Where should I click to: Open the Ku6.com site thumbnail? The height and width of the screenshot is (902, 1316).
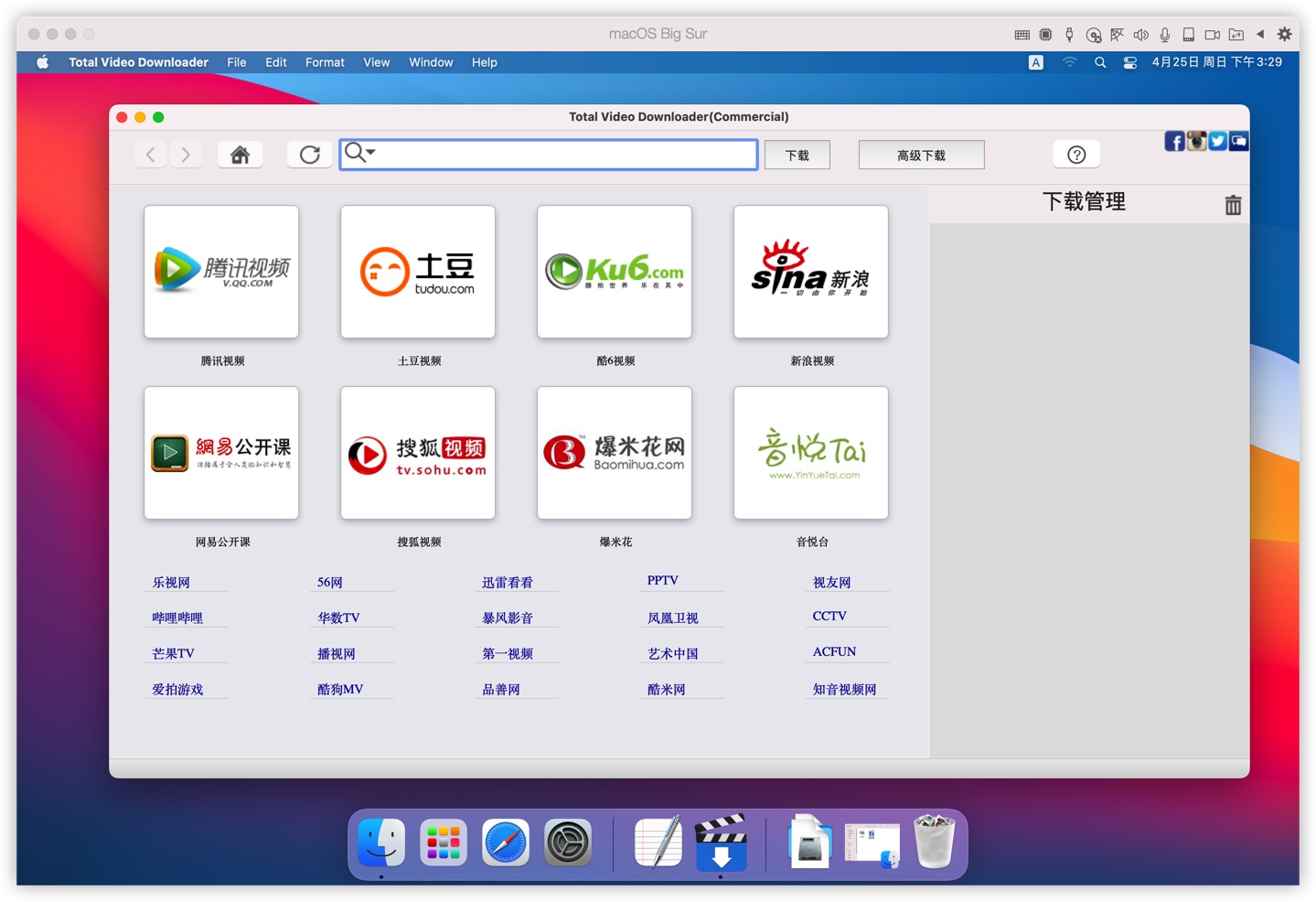pyautogui.click(x=615, y=272)
